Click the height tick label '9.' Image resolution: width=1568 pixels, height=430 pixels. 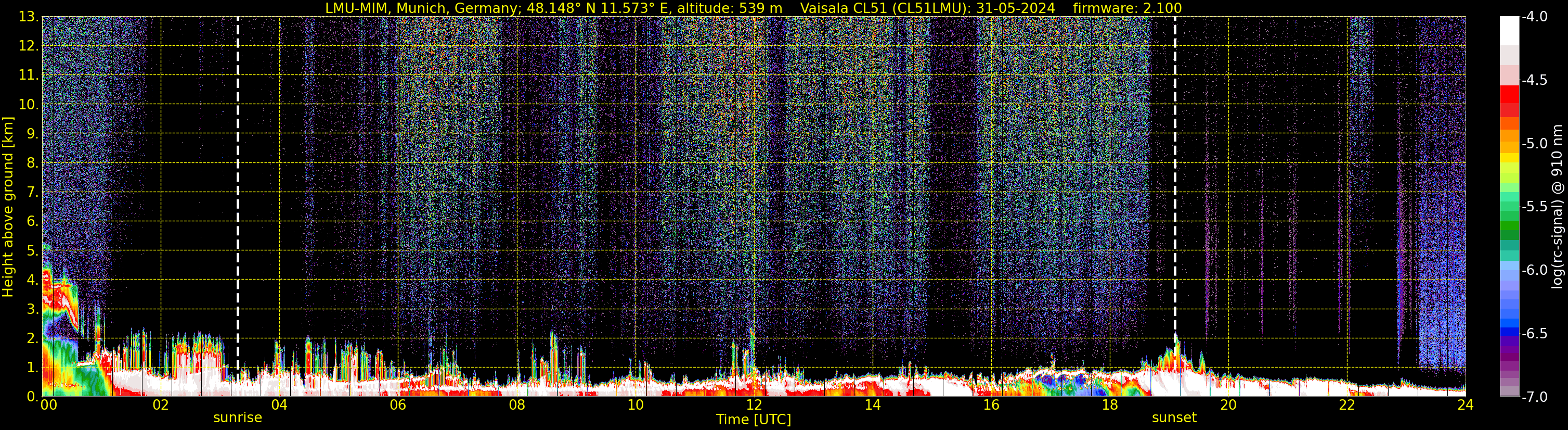click(x=32, y=134)
